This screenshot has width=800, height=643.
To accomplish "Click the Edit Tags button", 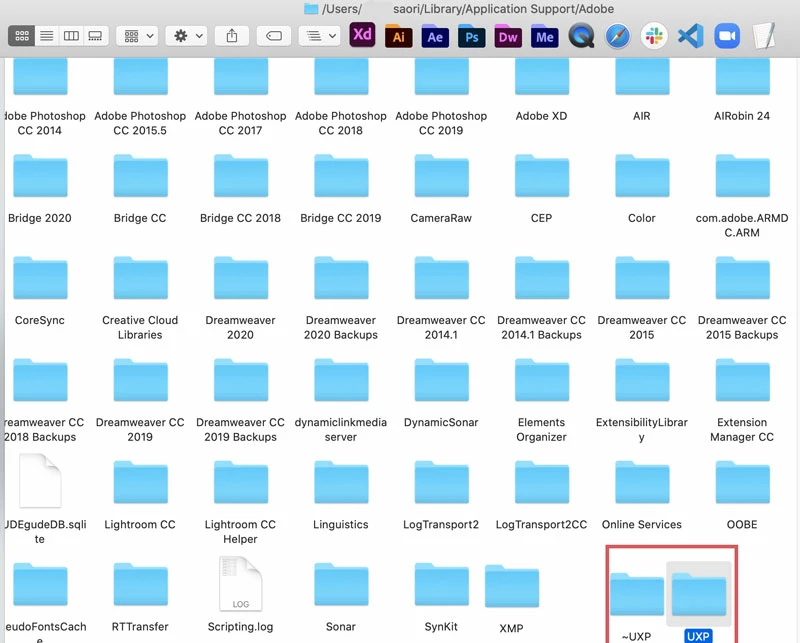I will 274,36.
